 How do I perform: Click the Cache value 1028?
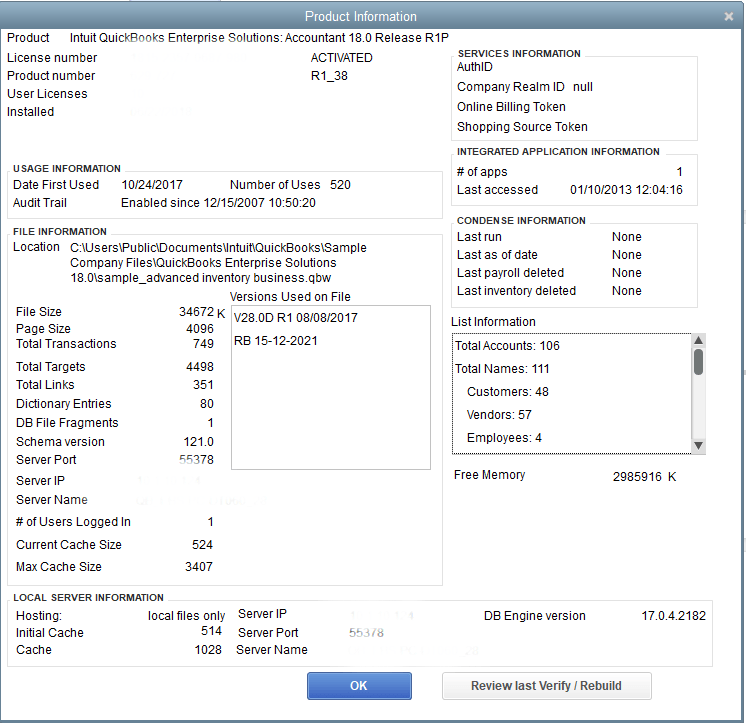click(x=208, y=650)
